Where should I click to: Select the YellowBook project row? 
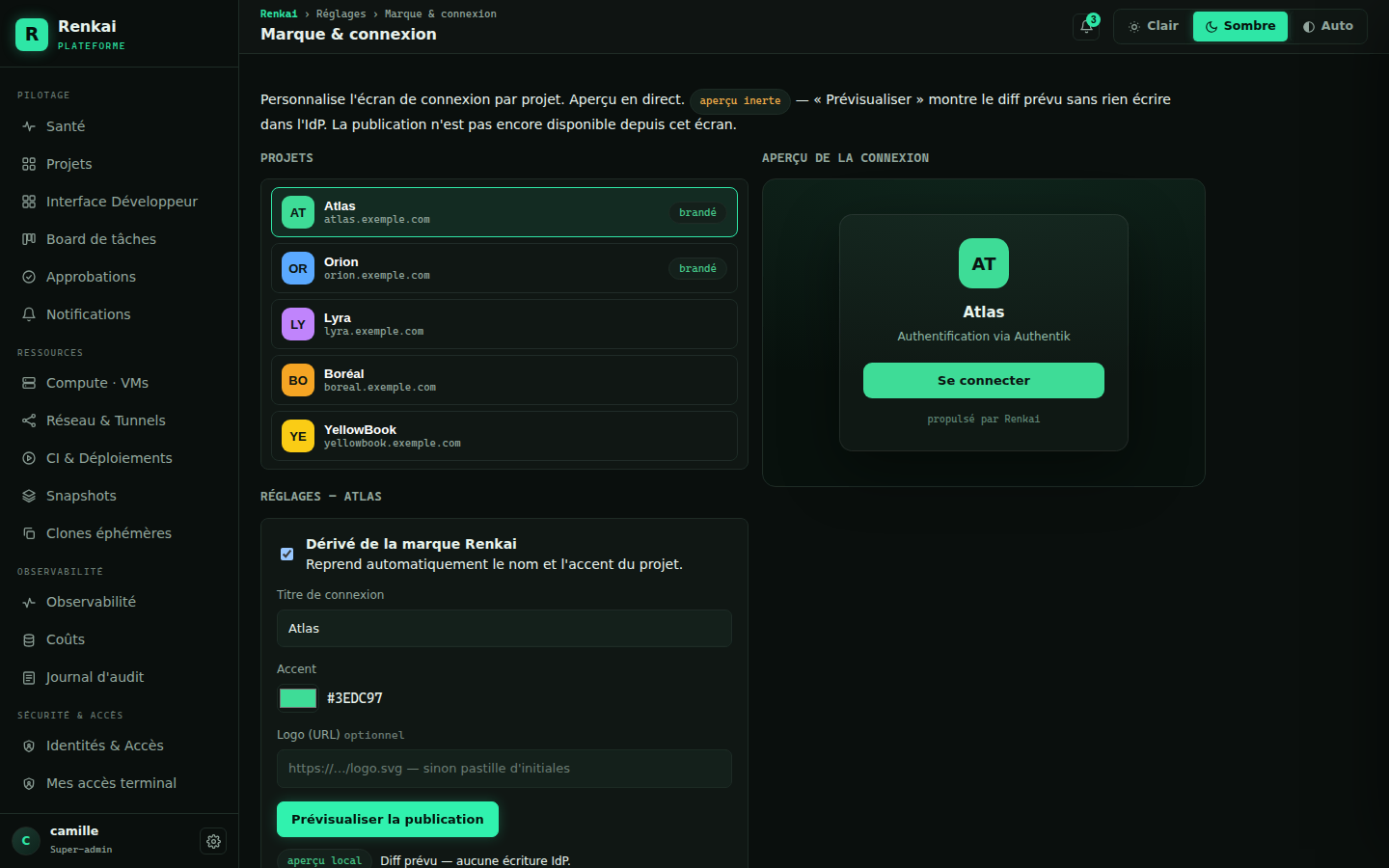point(504,436)
